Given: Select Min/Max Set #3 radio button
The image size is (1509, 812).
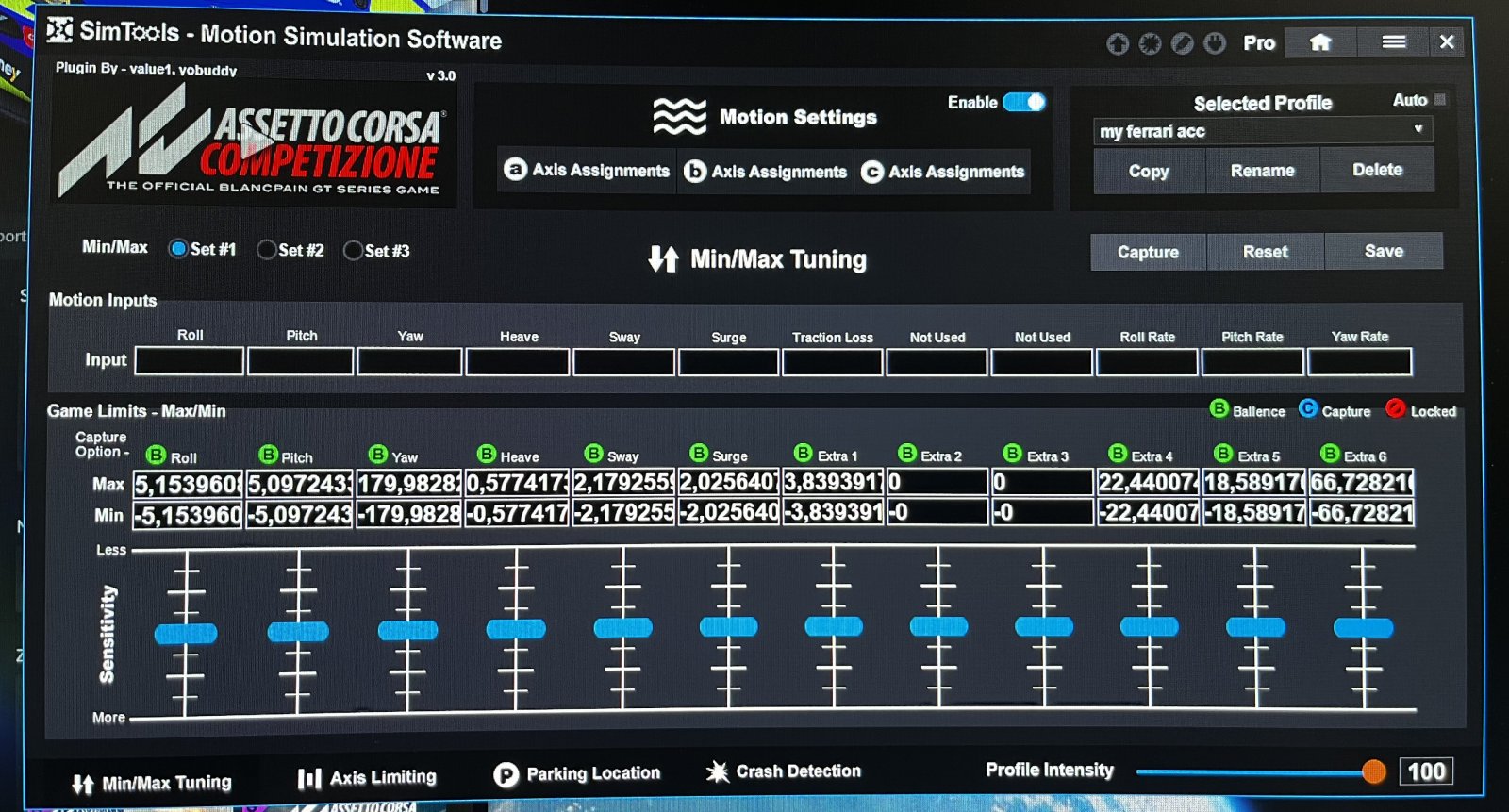Looking at the screenshot, I should tap(353, 251).
